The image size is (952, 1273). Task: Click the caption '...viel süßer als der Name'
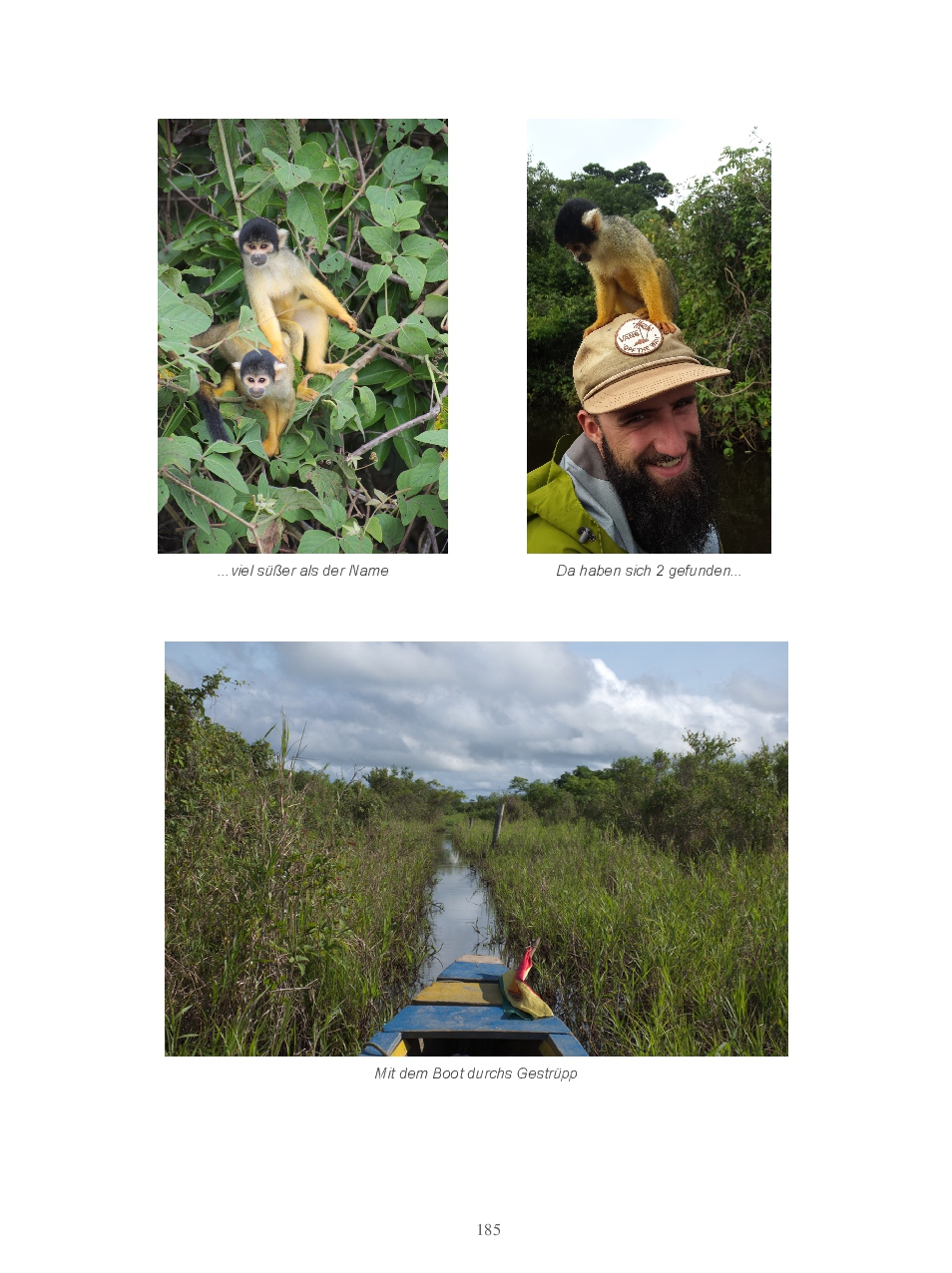(x=303, y=571)
